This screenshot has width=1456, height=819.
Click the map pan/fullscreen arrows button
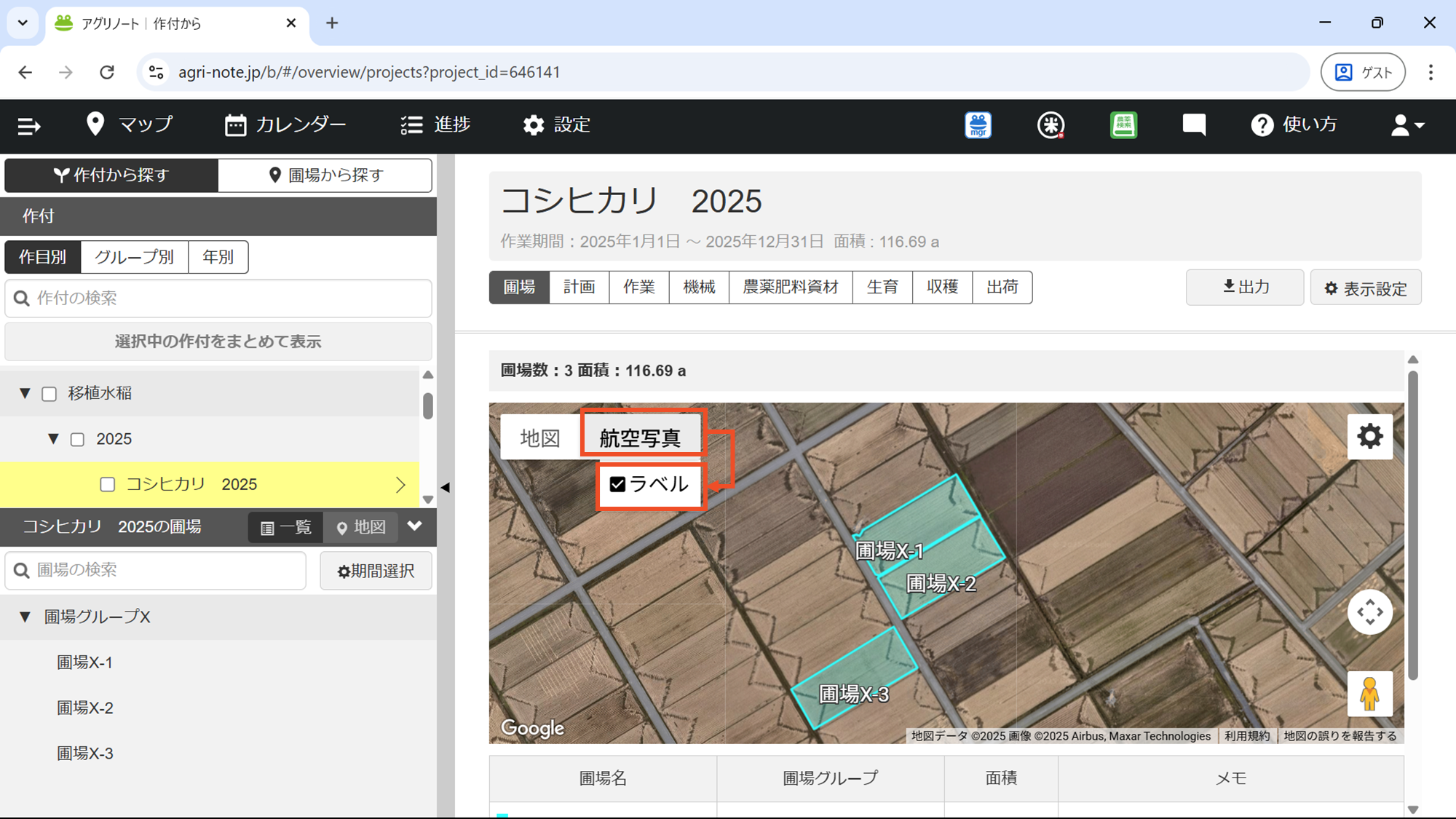tap(1369, 612)
